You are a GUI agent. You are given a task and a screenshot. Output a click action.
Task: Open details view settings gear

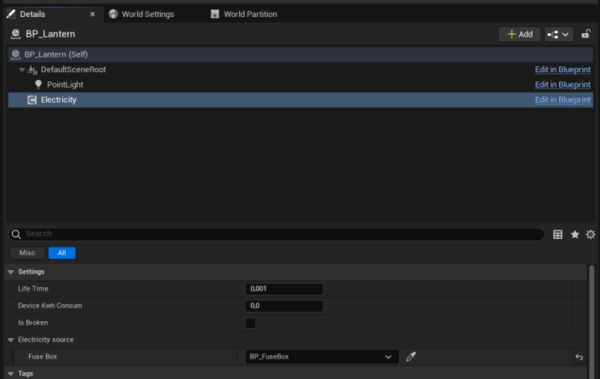590,234
